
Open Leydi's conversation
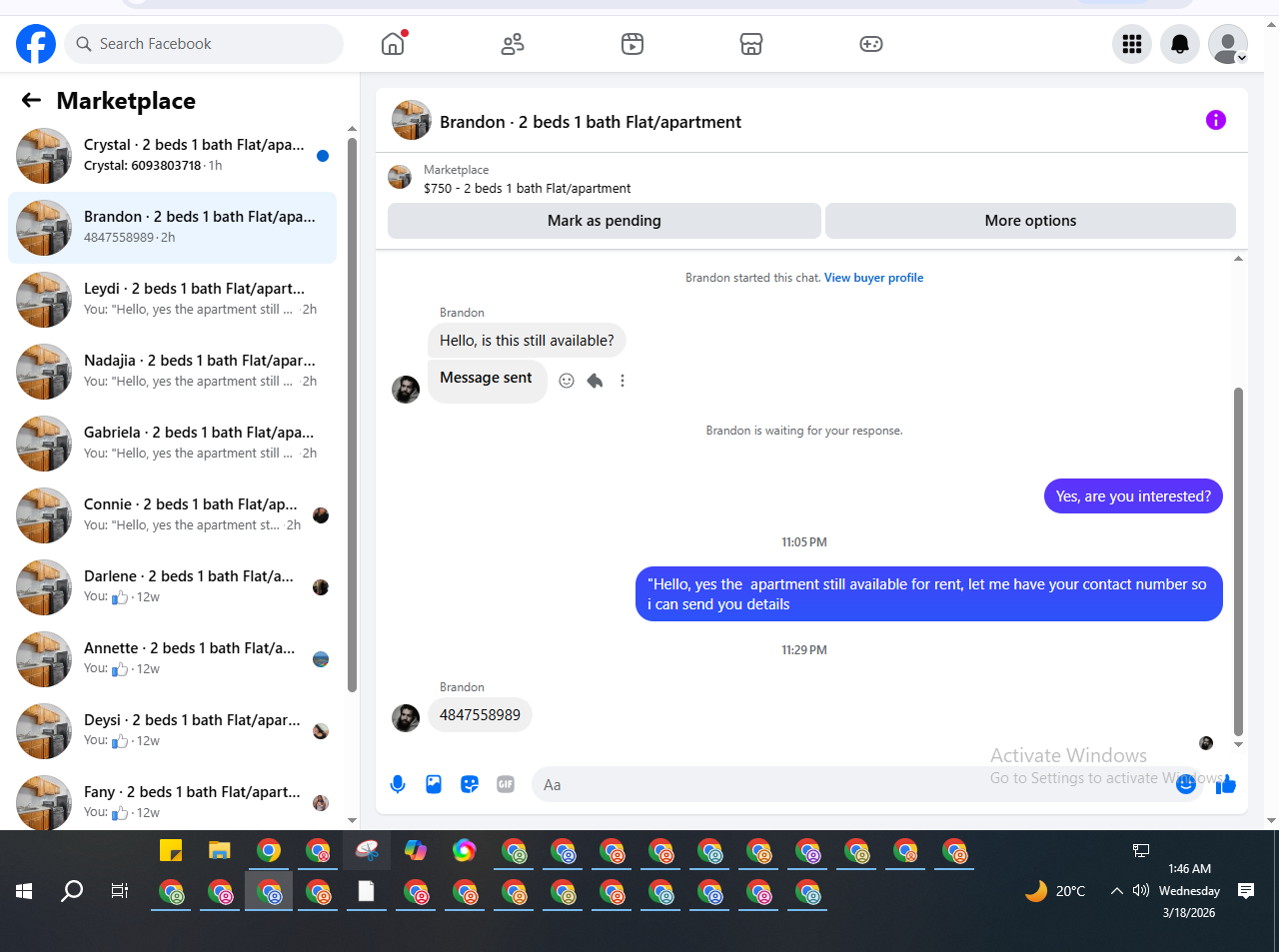173,300
